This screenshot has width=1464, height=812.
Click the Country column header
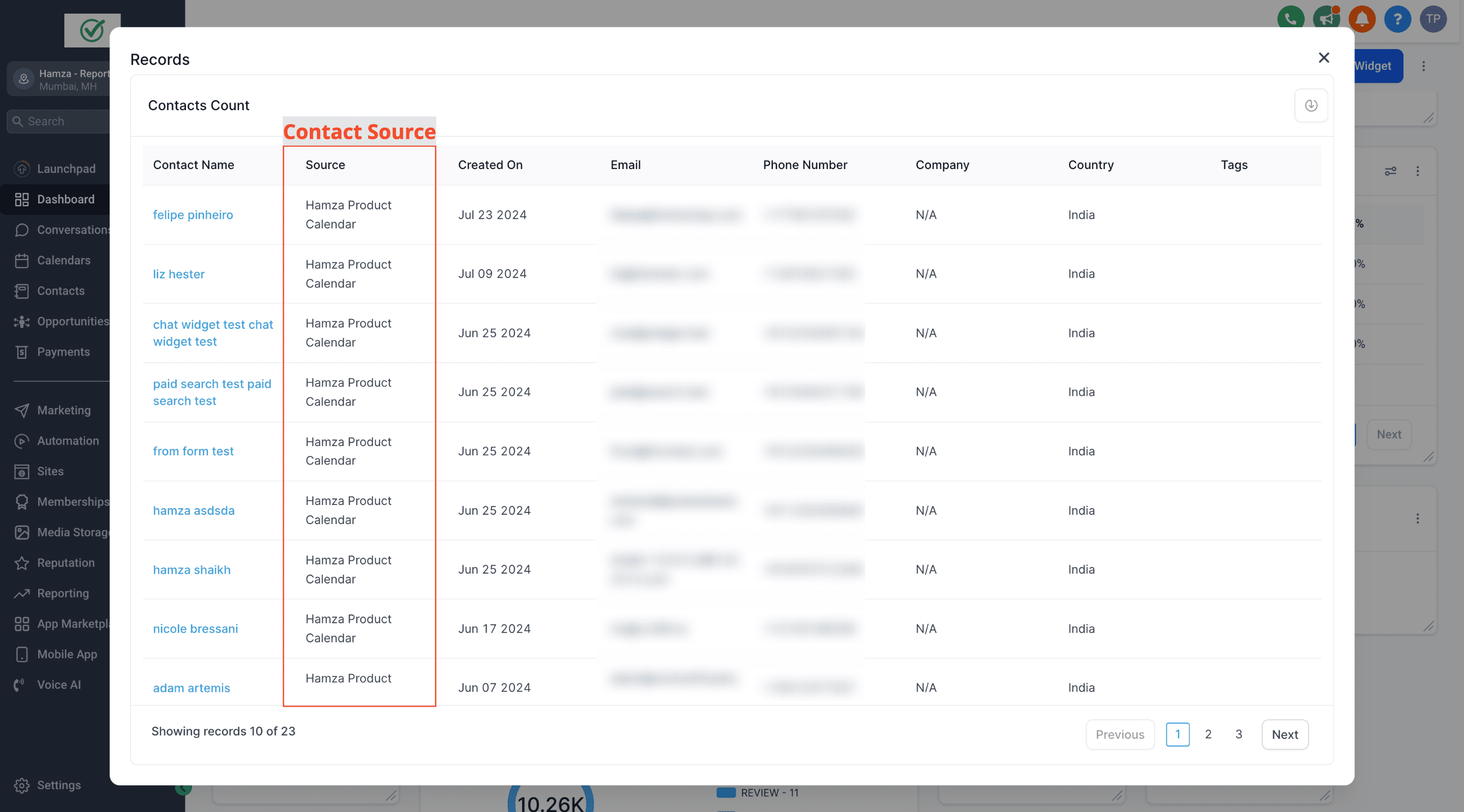1090,165
